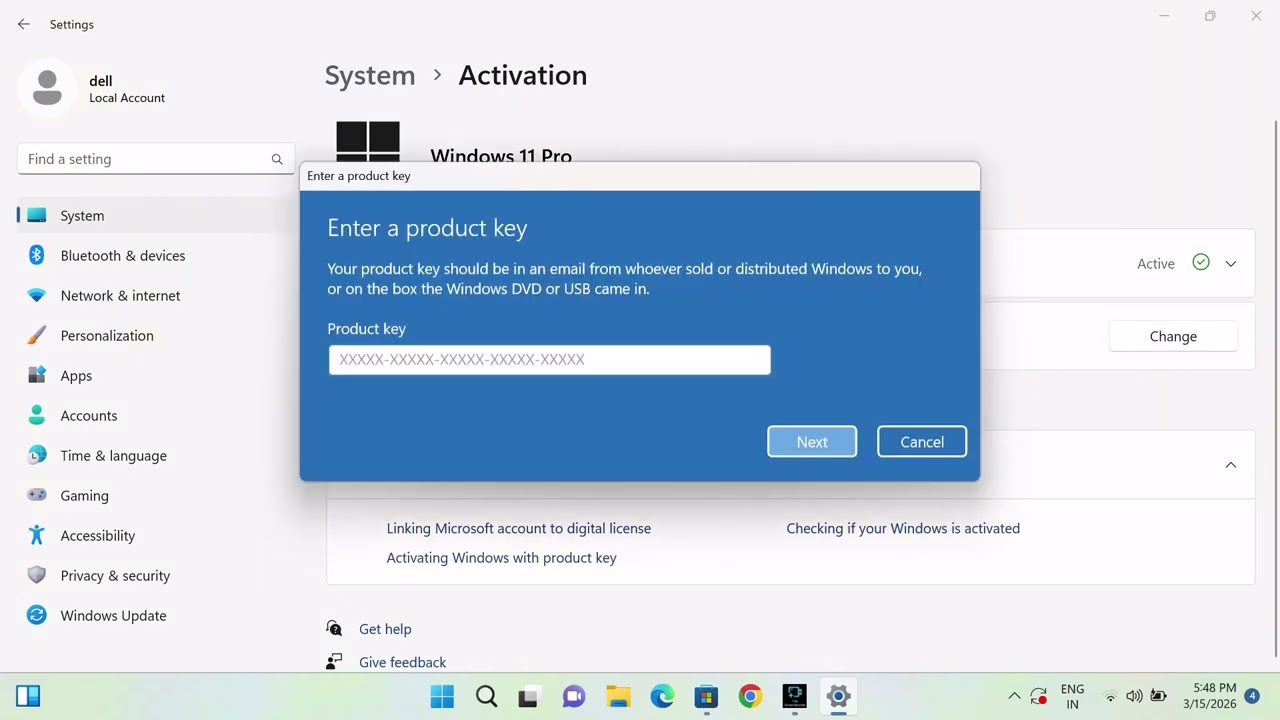Open the ENG IN language indicator
This screenshot has height=720, width=1280.
click(1072, 696)
